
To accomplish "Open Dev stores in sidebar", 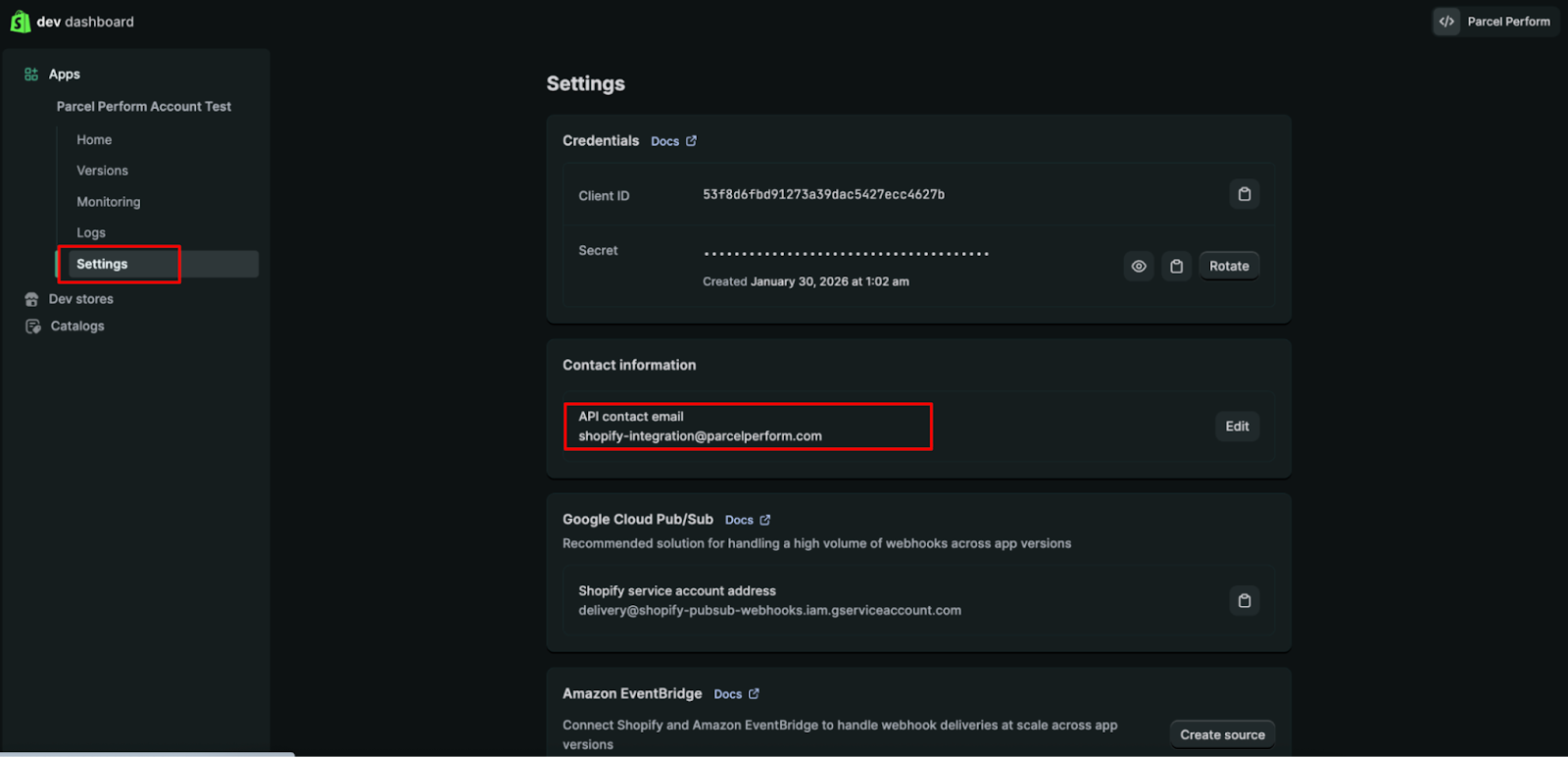I will (x=81, y=299).
